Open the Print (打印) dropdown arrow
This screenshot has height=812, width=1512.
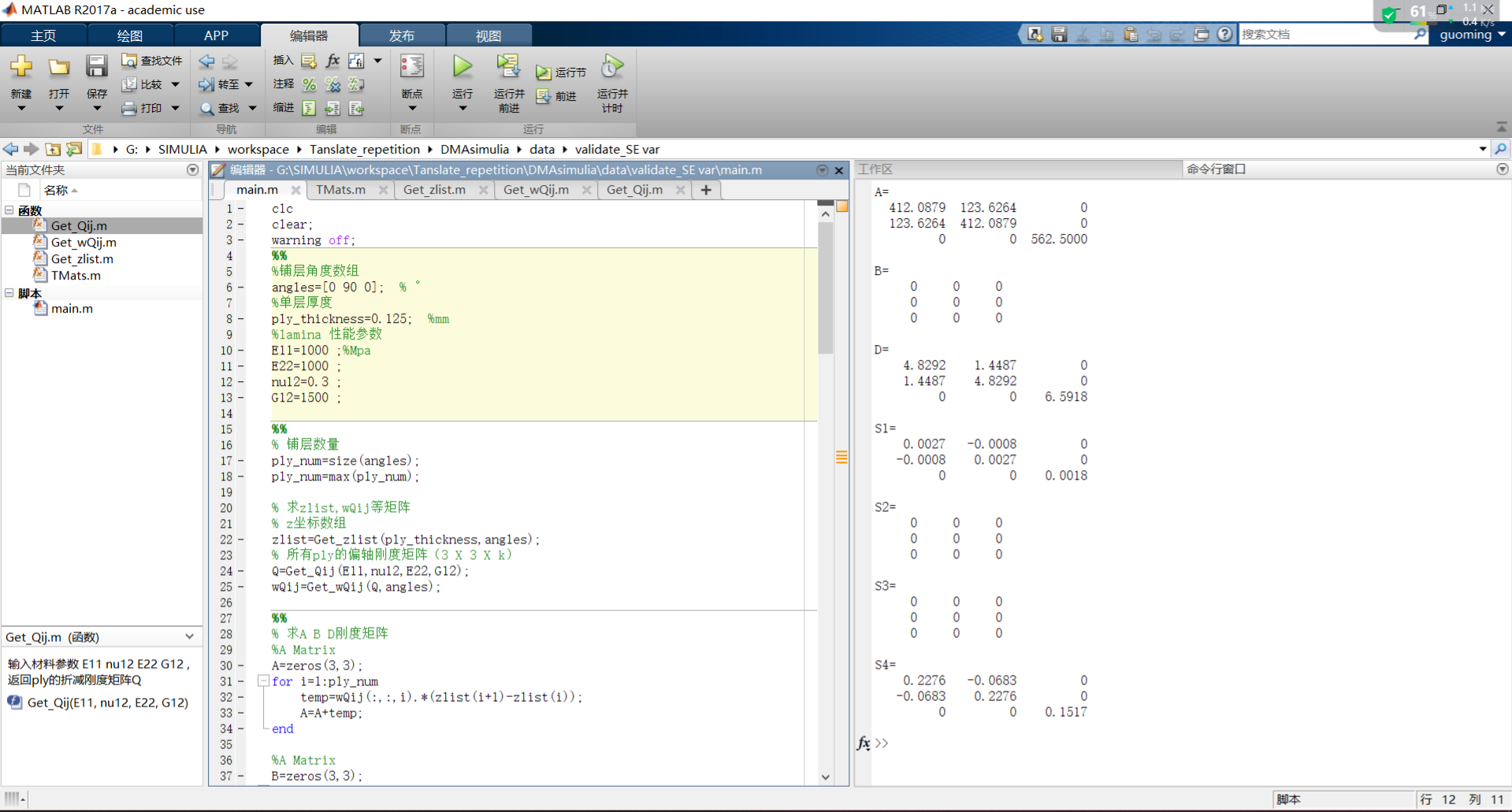point(175,108)
